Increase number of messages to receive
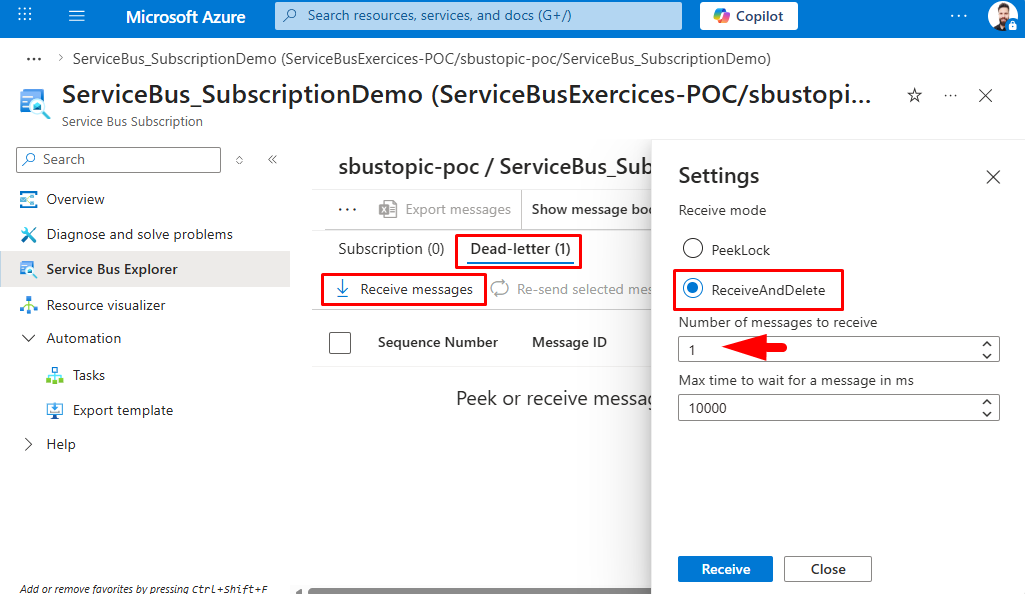Screen dimensions: 1025x594 (x=987, y=344)
